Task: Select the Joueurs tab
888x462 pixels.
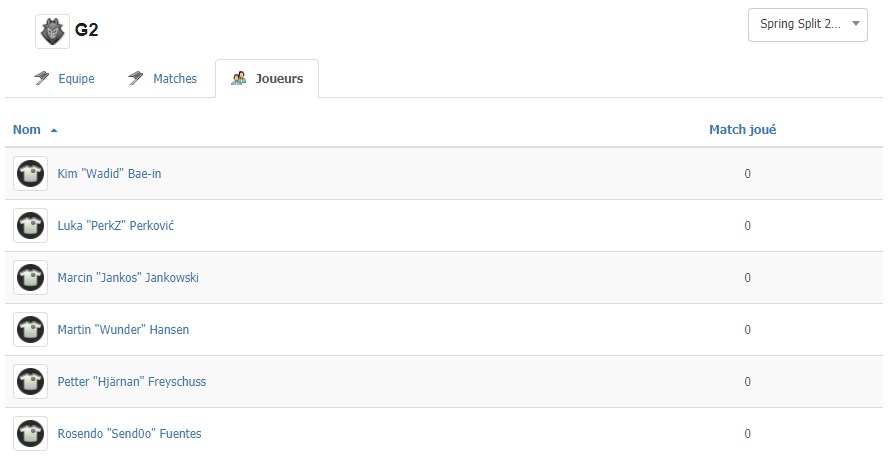Action: 267,79
